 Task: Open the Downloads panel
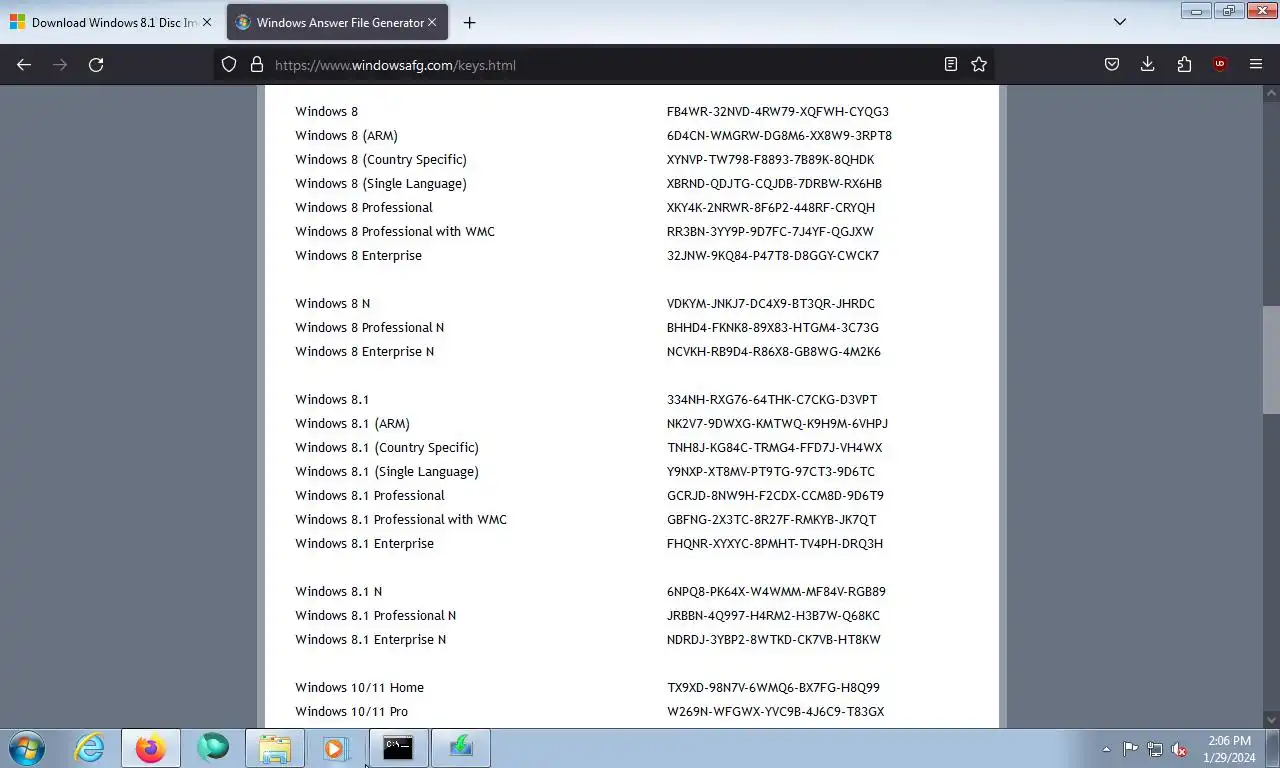pos(1148,64)
